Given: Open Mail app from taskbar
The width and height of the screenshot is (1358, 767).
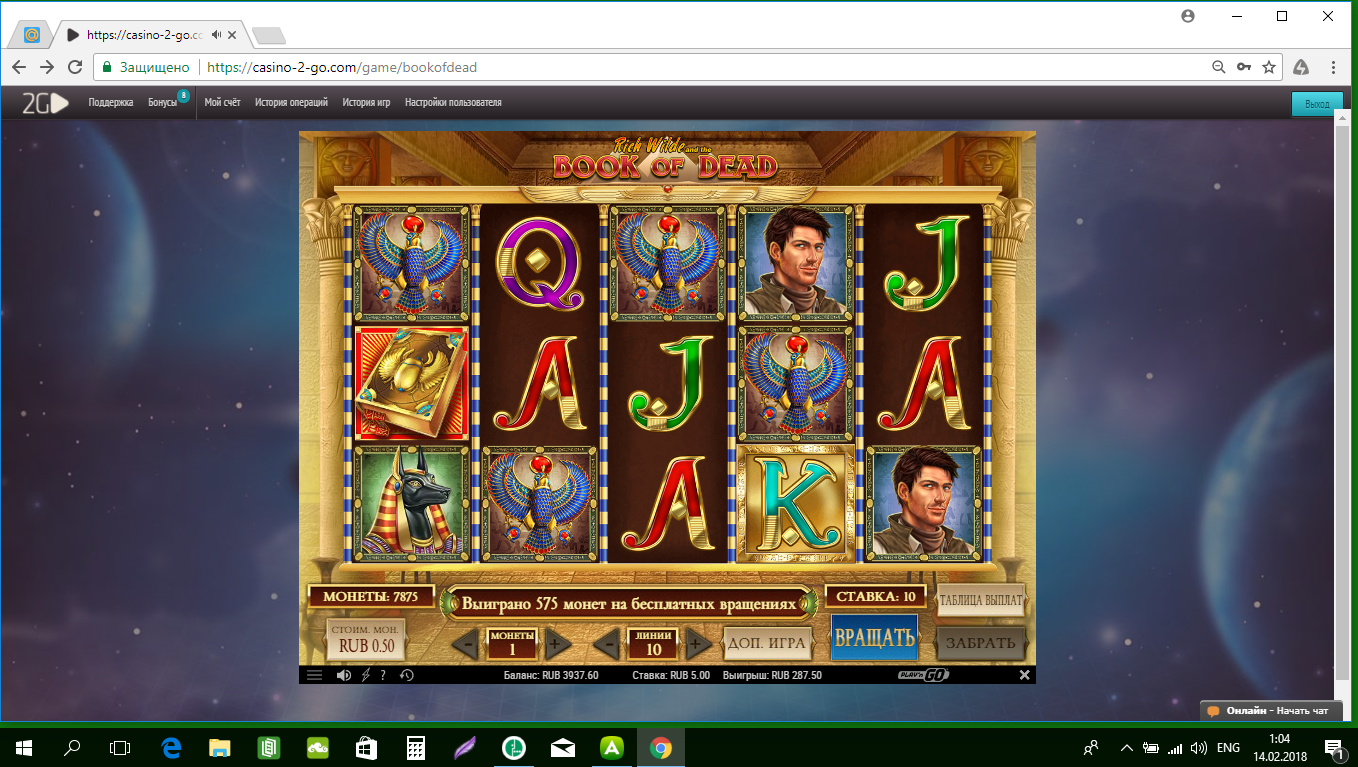Looking at the screenshot, I should click(x=563, y=746).
